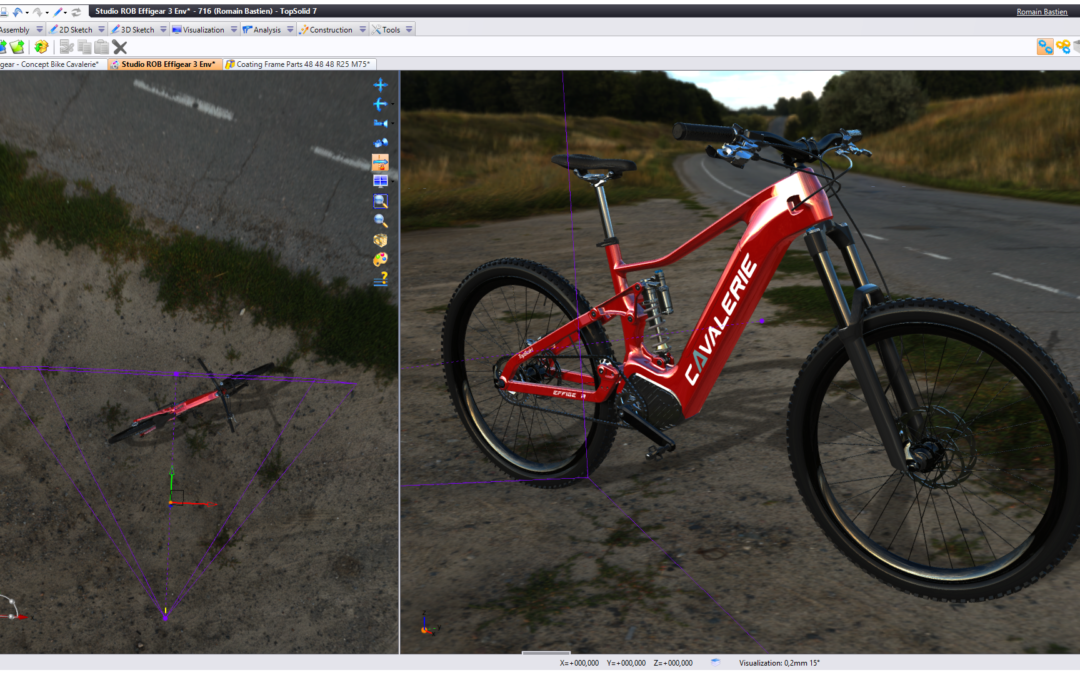Viewport: 1080px width, 675px height.
Task: Open the rotate view dropdown arrow
Action: (x=393, y=104)
